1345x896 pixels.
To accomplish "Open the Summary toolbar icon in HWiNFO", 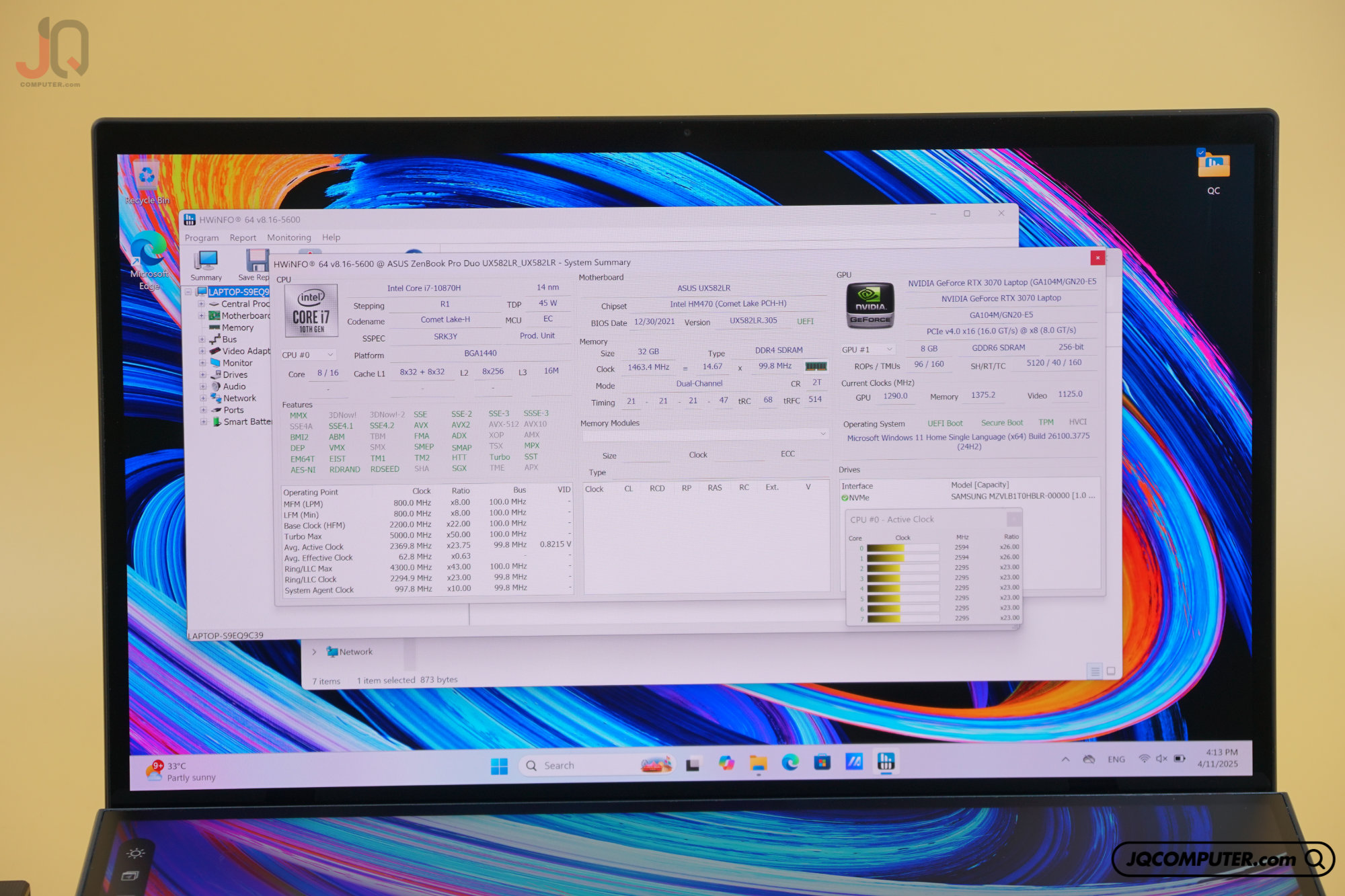I will point(206,265).
